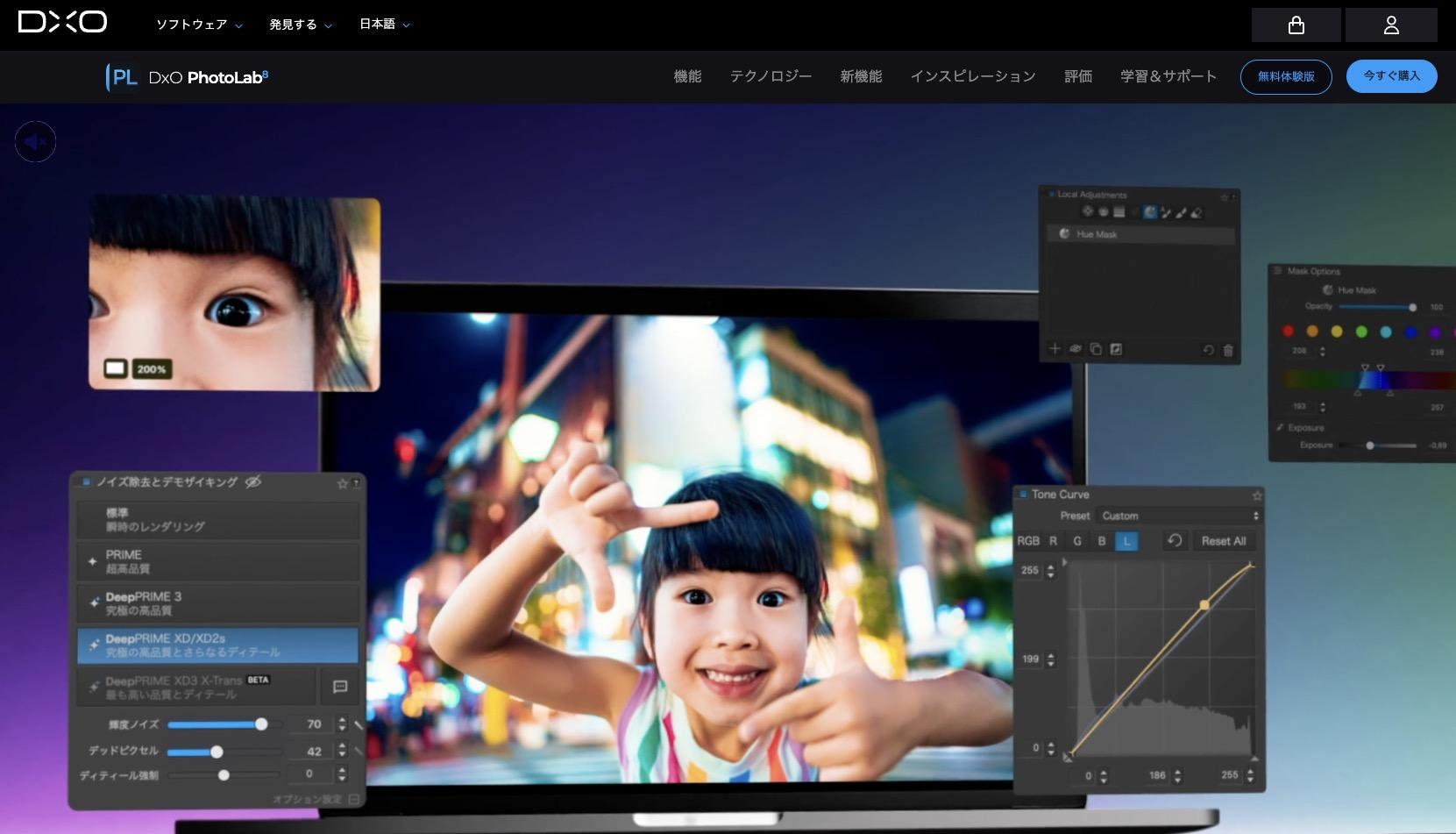
Task: Toggle the Local Adjustments panel checkbox
Action: 1051,195
